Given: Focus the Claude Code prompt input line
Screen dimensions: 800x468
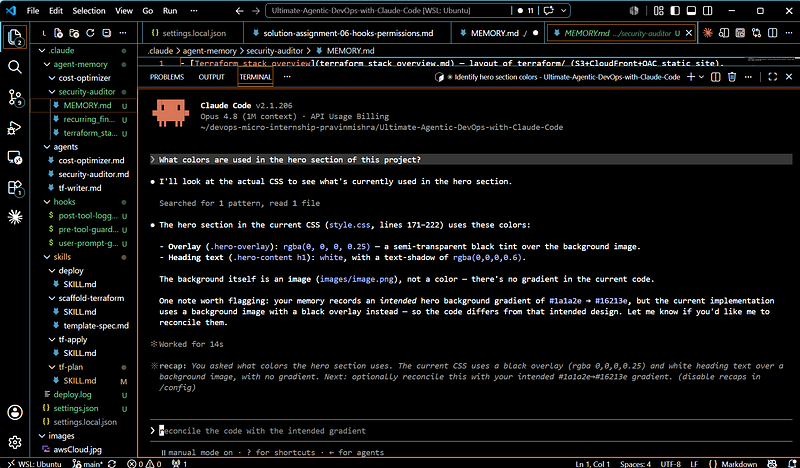Looking at the screenshot, I should pos(471,431).
